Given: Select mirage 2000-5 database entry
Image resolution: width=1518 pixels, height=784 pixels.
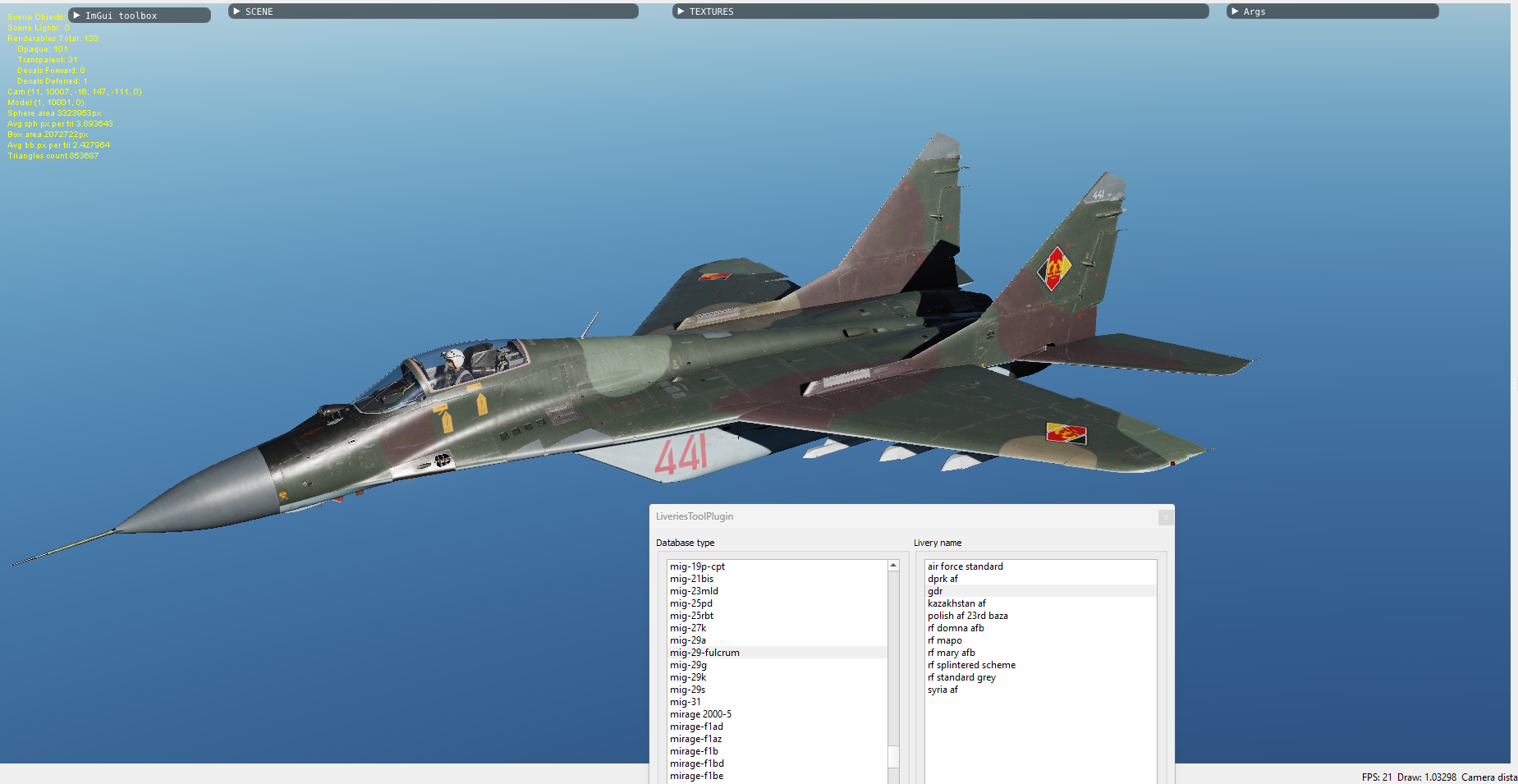Looking at the screenshot, I should click(x=777, y=714).
